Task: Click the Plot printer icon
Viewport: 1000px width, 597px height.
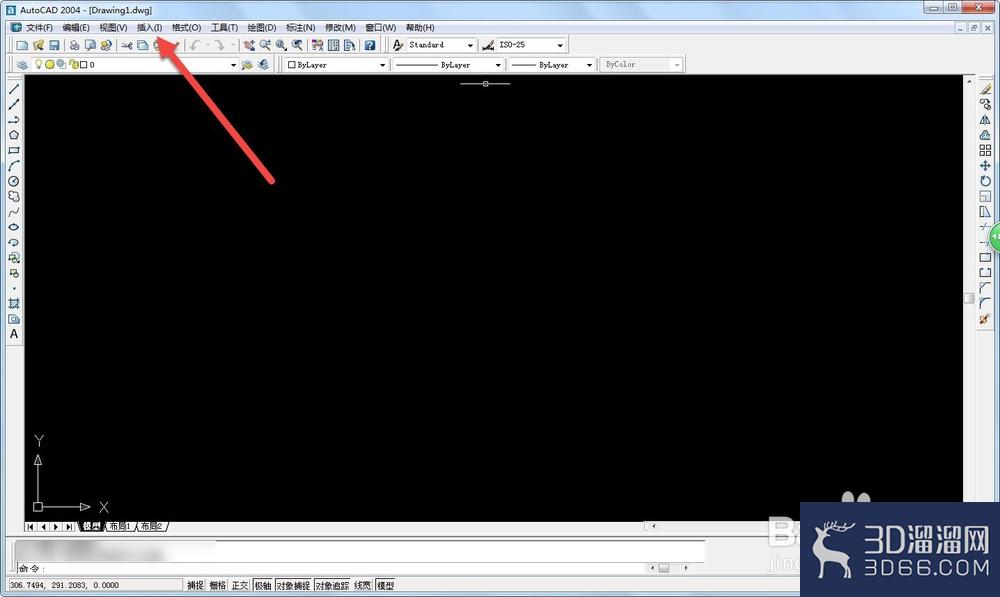Action: click(75, 45)
